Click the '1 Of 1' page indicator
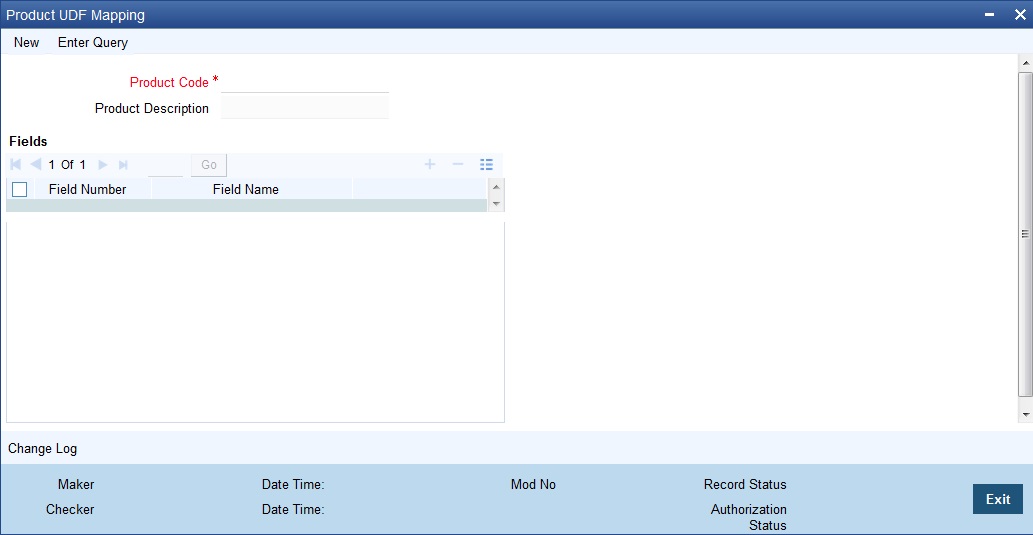 [x=67, y=165]
